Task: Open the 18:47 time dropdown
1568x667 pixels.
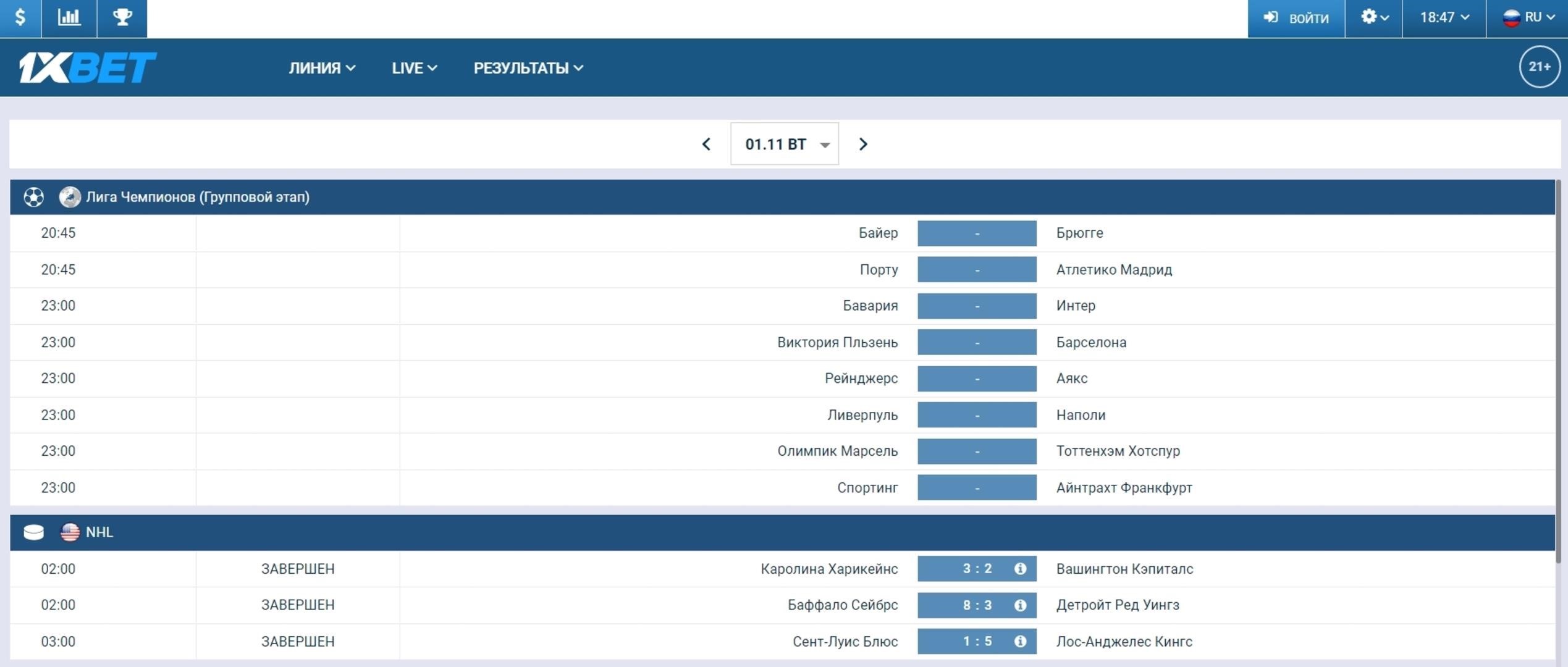Action: [x=1444, y=18]
